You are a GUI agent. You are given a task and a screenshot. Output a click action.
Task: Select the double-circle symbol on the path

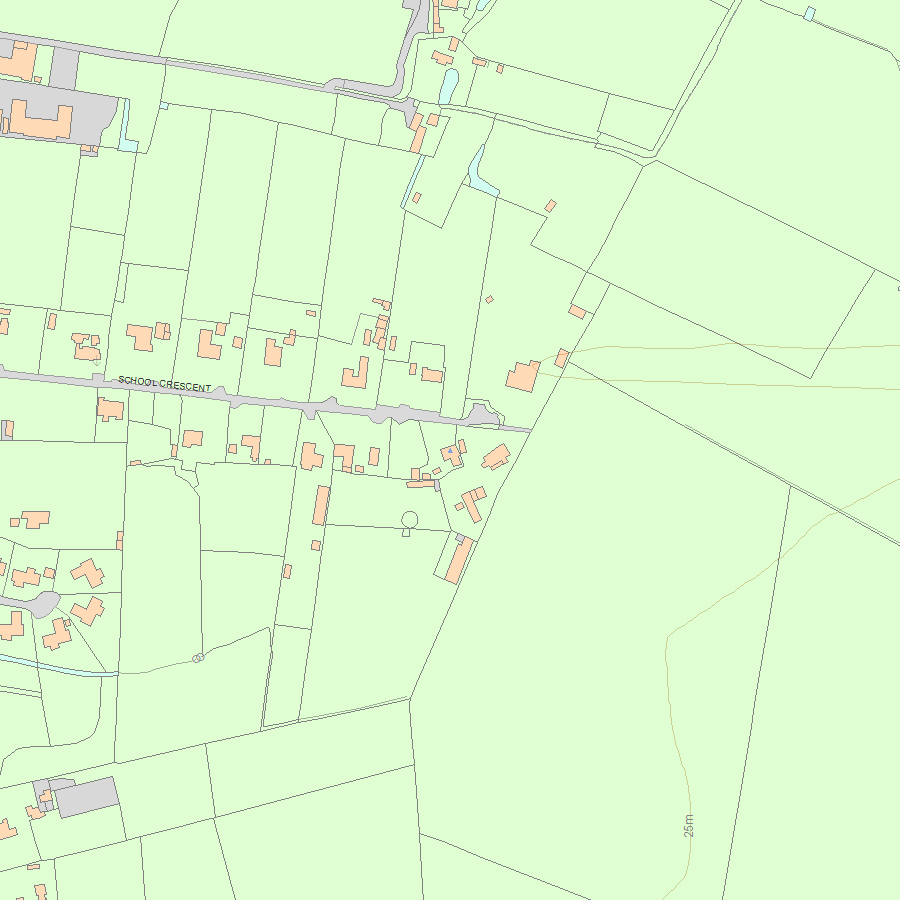[198, 658]
